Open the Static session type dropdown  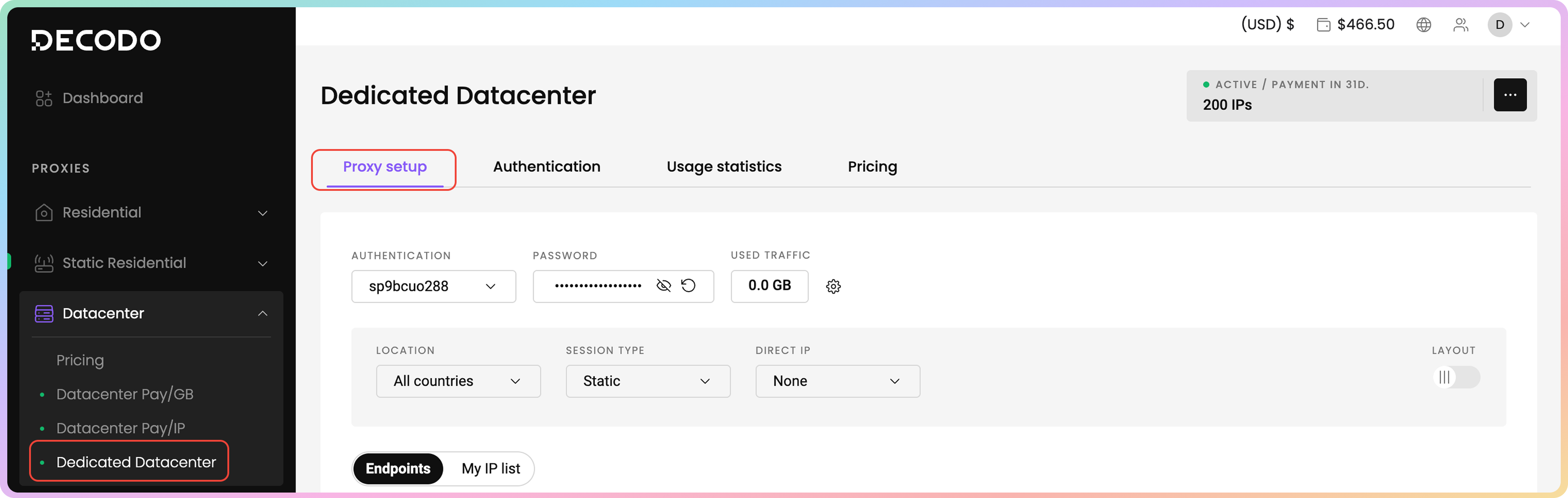pyautogui.click(x=647, y=381)
